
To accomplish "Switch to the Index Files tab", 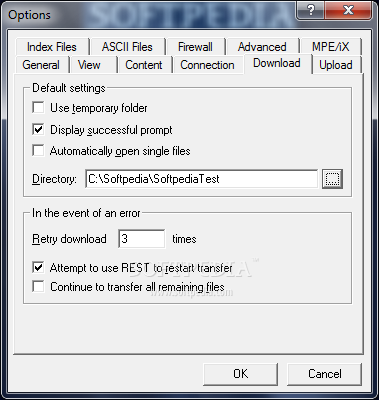I will [x=52, y=47].
